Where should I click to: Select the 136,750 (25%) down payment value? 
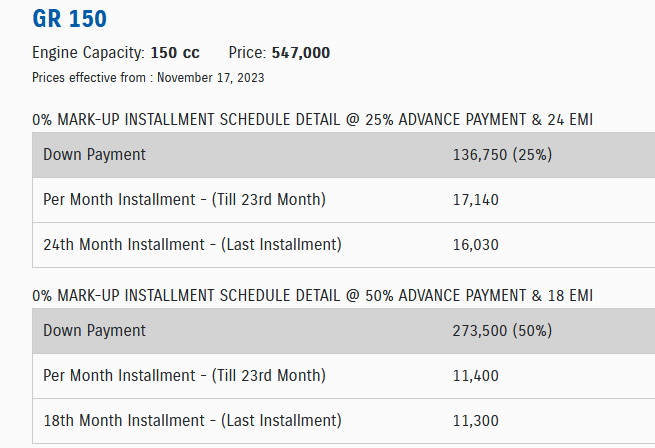tap(503, 155)
